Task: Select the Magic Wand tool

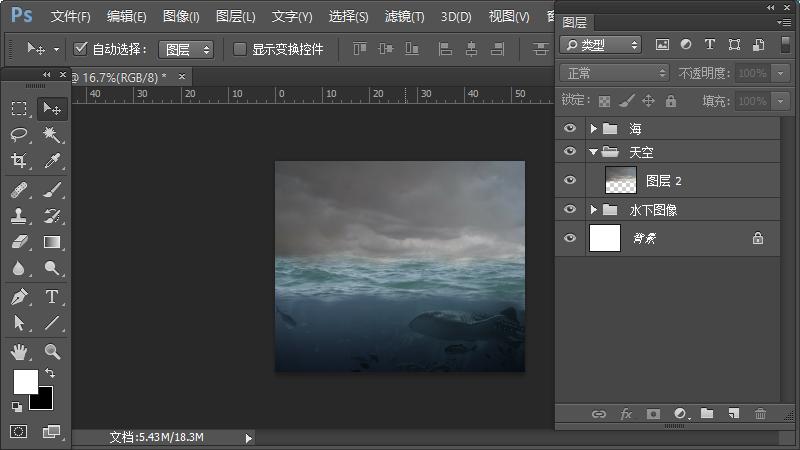Action: (52, 134)
